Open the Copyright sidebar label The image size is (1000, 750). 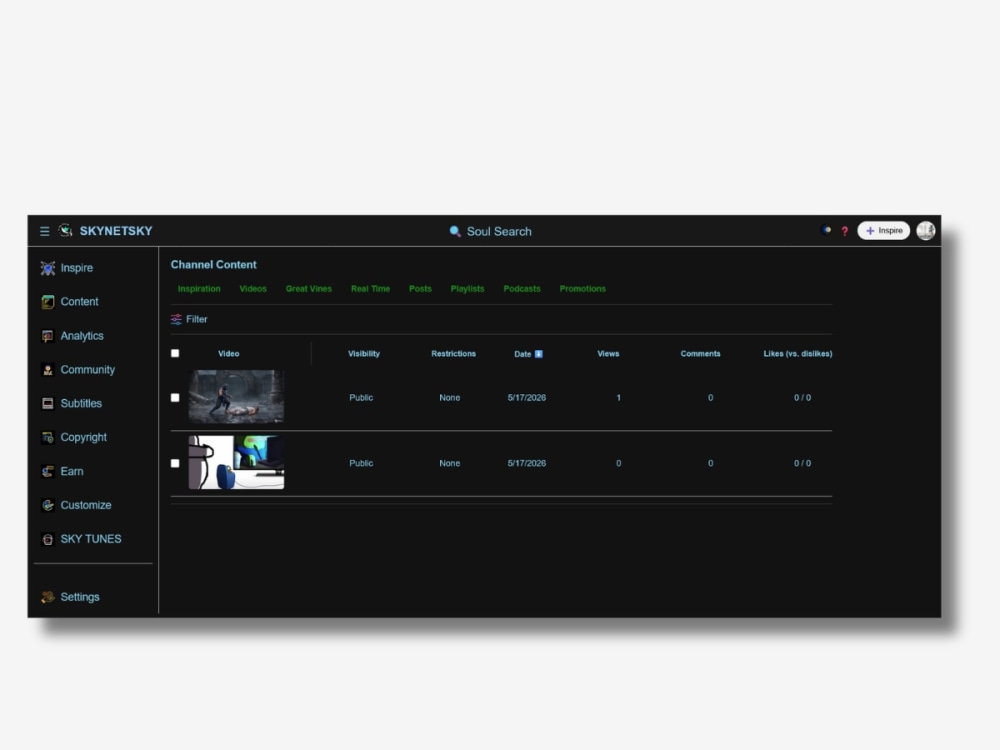84,438
